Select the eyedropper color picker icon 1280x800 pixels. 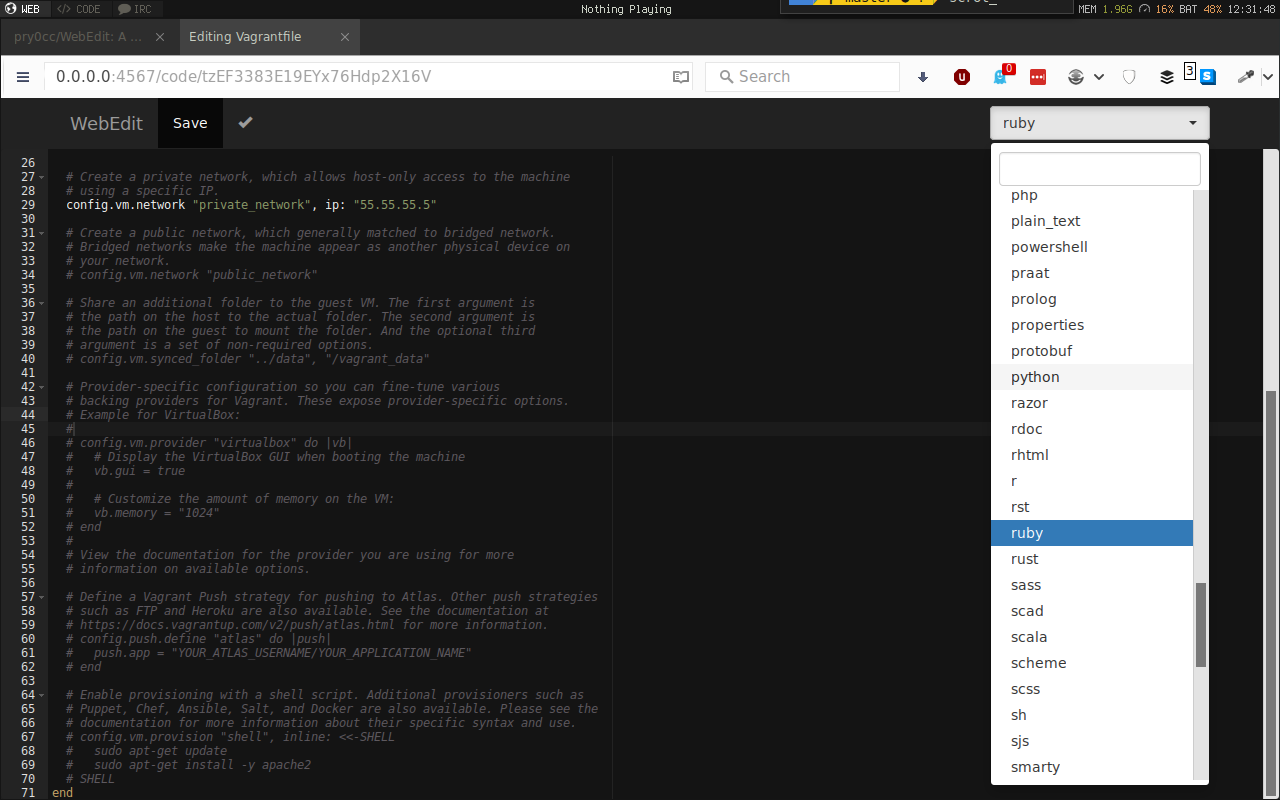tap(1246, 77)
